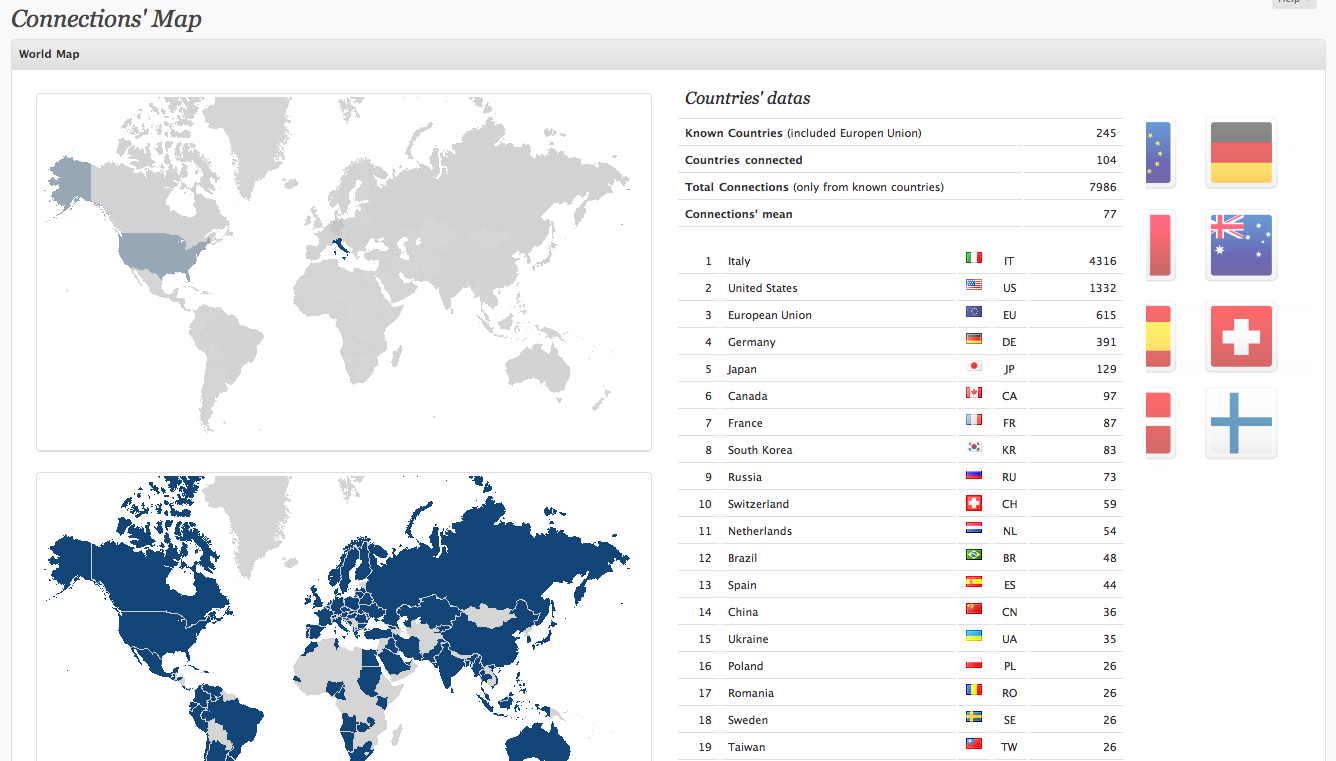The height and width of the screenshot is (761, 1336).
Task: Click the Poland flag icon in row 16
Action: pos(973,663)
